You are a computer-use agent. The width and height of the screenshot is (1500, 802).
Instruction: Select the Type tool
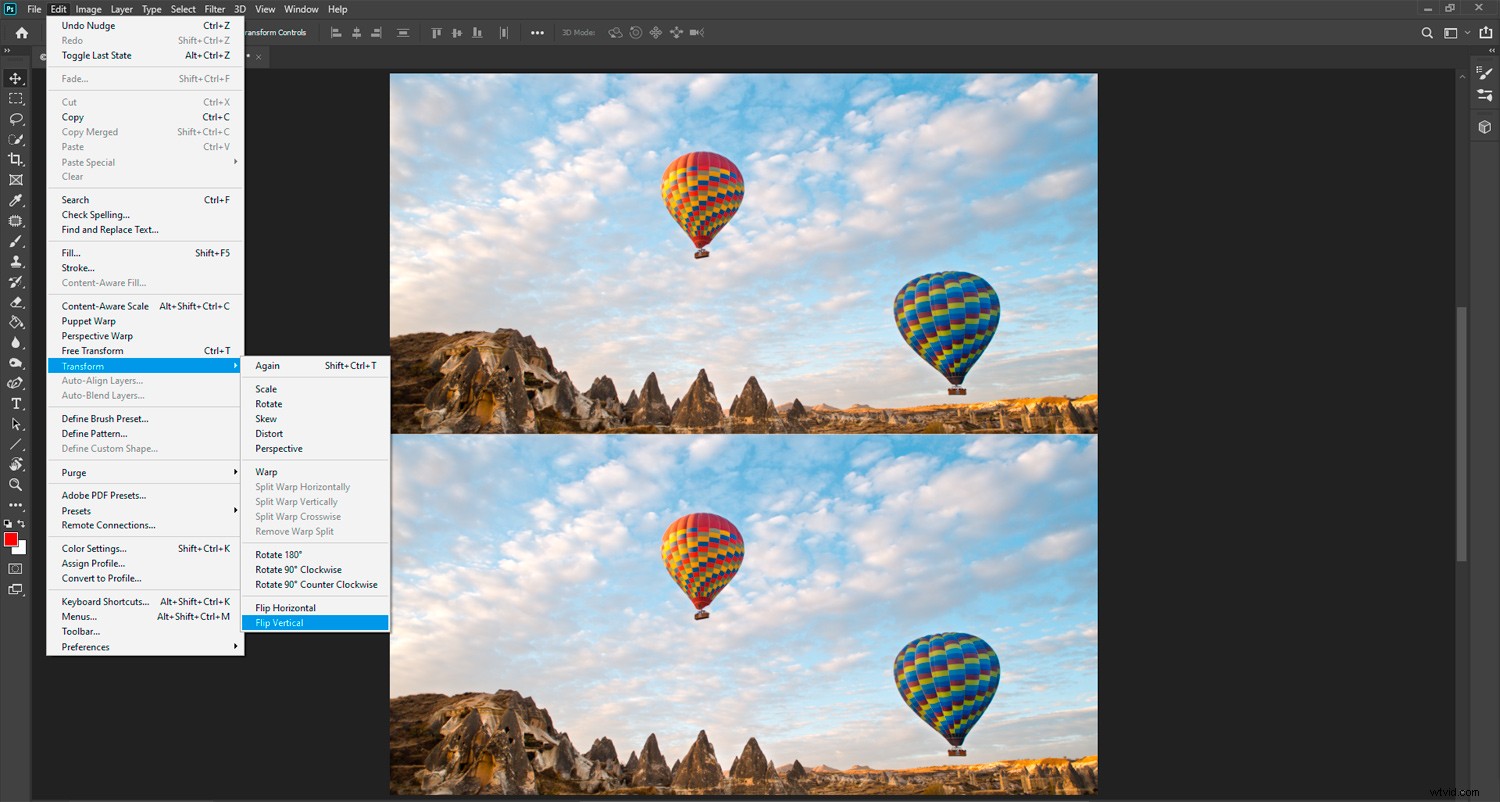click(x=15, y=403)
